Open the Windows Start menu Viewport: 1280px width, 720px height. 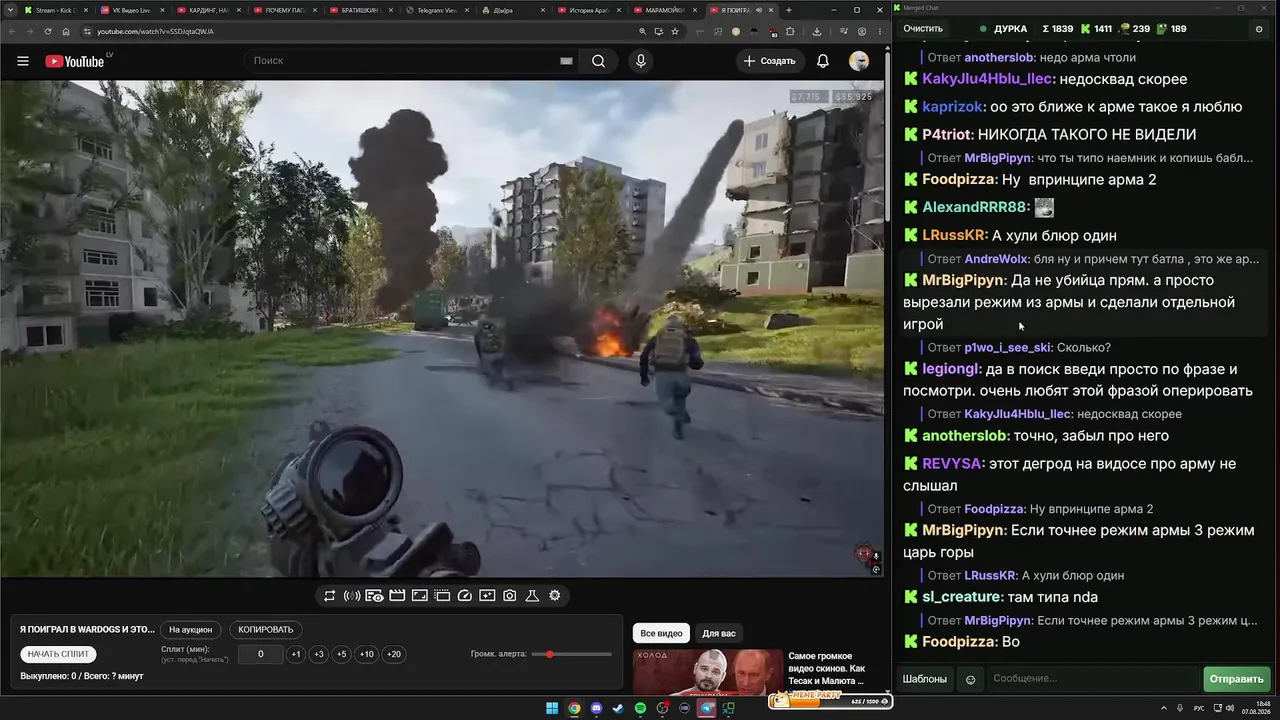(552, 709)
